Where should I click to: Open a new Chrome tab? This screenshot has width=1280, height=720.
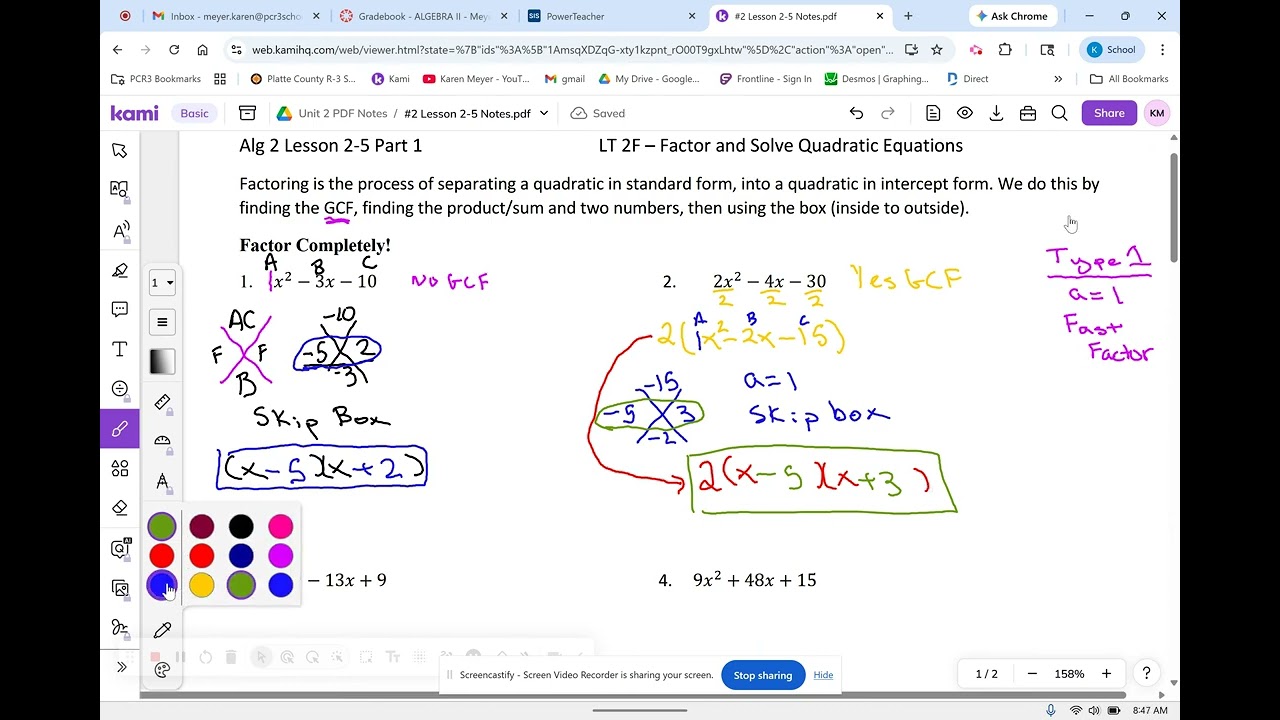click(908, 16)
